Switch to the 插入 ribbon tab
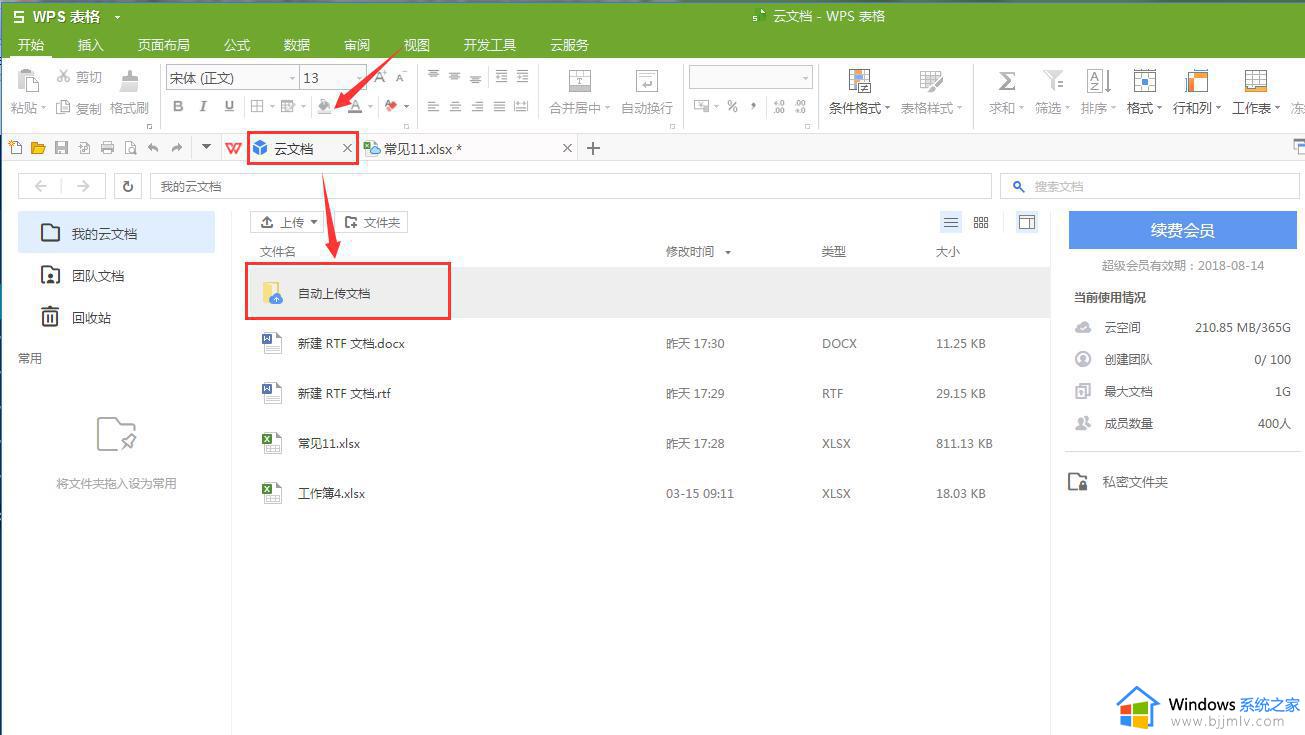The height and width of the screenshot is (735, 1305). [x=91, y=45]
